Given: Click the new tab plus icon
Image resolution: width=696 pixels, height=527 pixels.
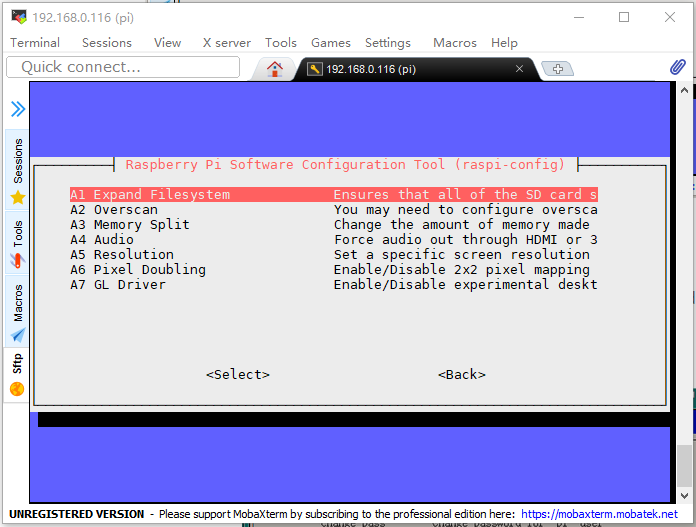Looking at the screenshot, I should (x=558, y=69).
